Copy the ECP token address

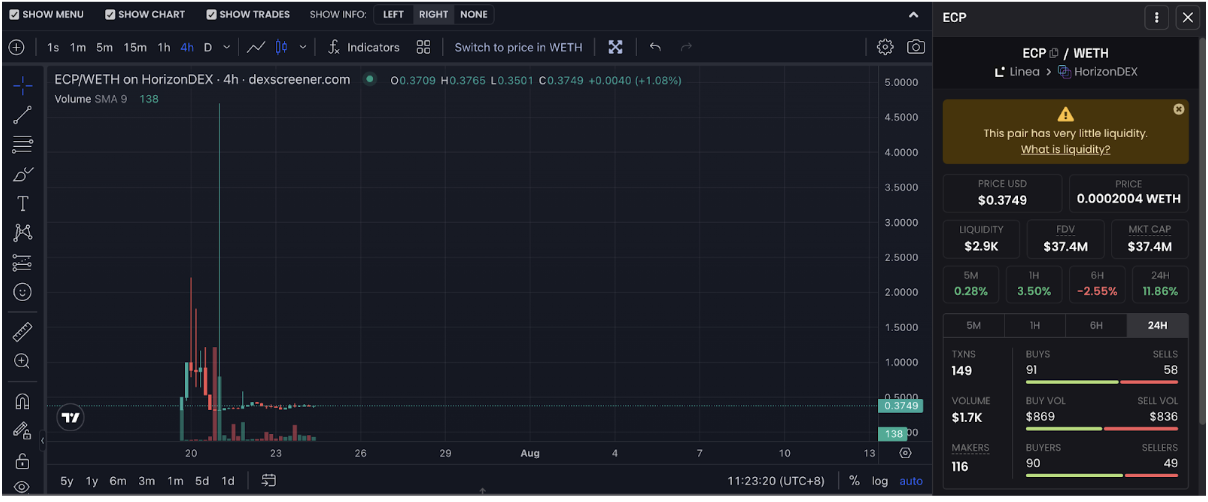click(1054, 53)
